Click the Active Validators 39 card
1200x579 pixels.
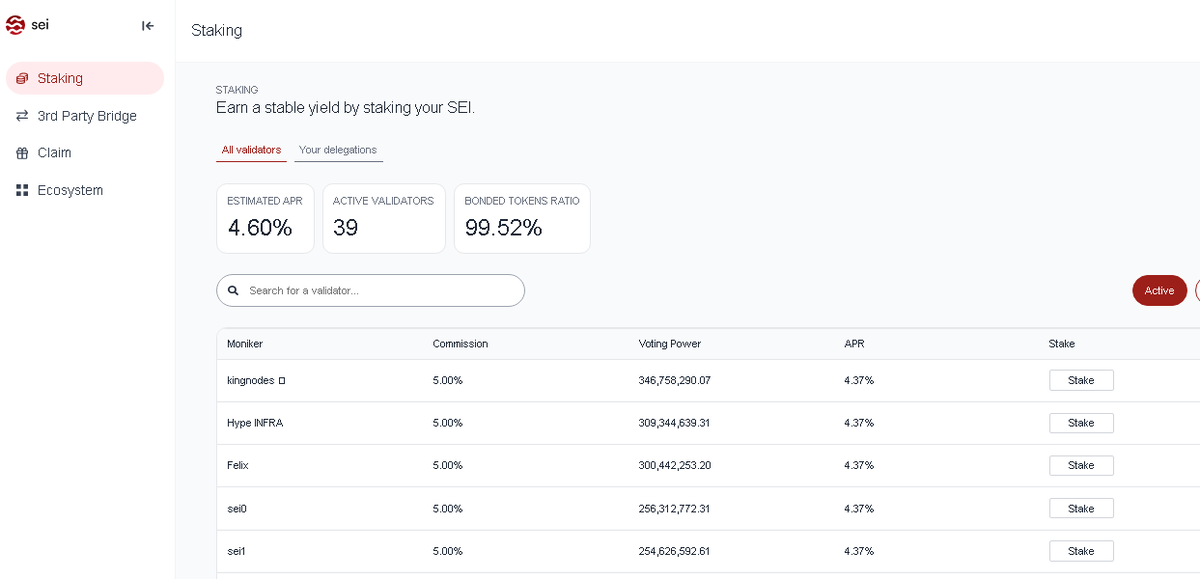pyautogui.click(x=384, y=218)
